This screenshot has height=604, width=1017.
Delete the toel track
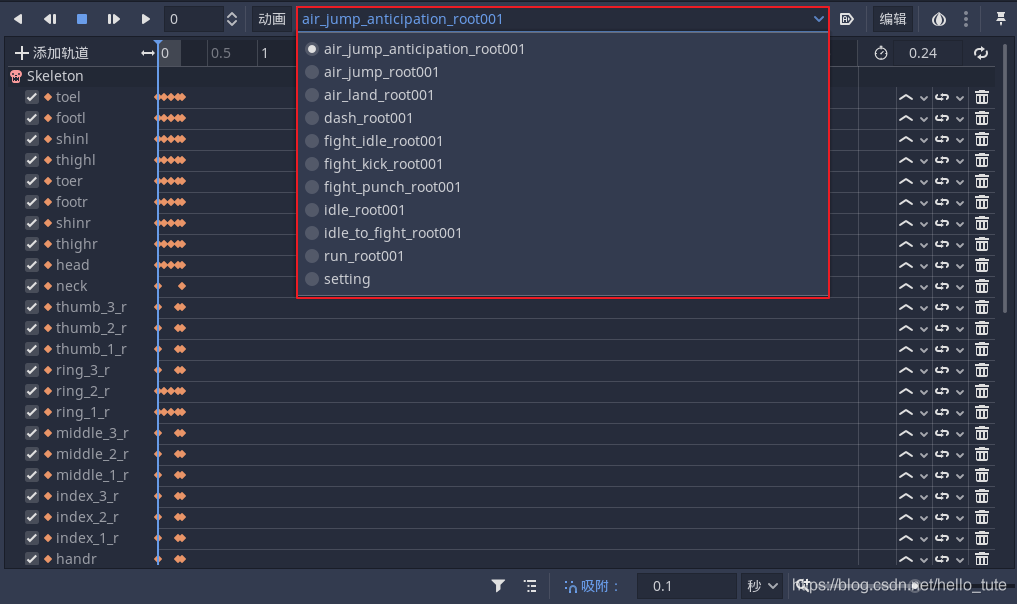coord(982,97)
